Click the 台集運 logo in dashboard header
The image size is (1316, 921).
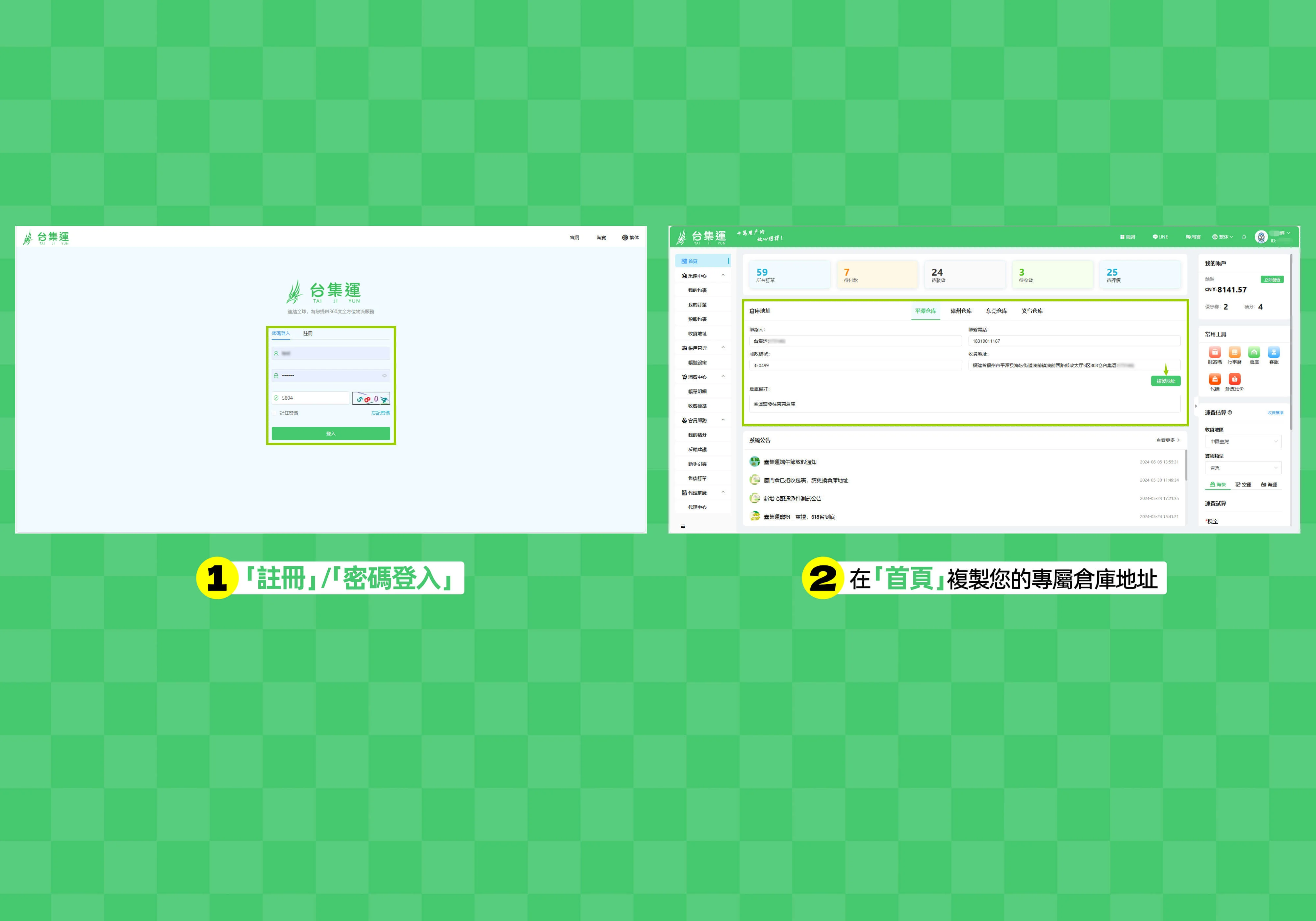tap(701, 237)
